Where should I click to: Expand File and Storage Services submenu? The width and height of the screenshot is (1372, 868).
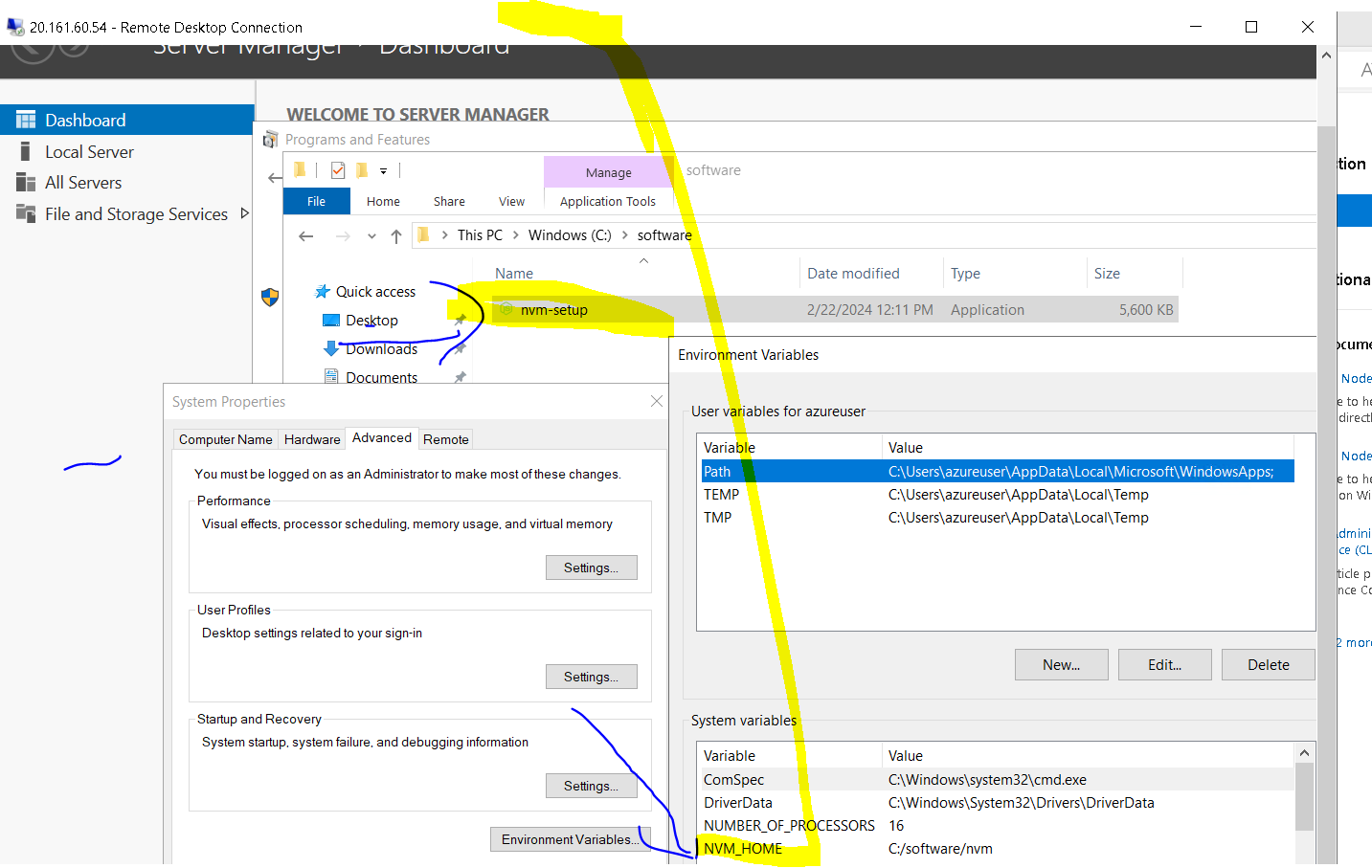coord(244,213)
